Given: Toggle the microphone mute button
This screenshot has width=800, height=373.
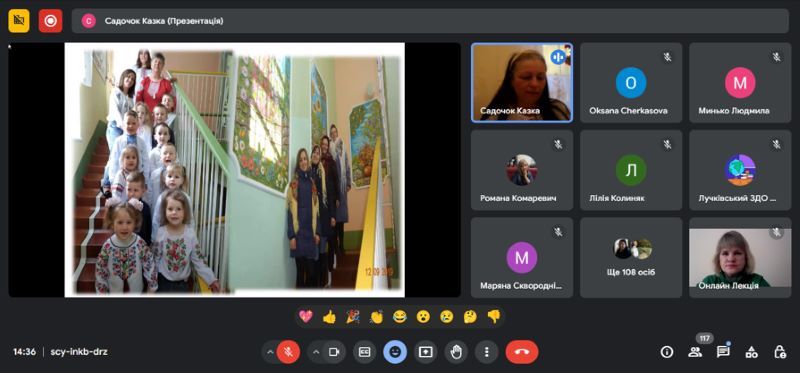Looking at the screenshot, I should pyautogui.click(x=288, y=352).
